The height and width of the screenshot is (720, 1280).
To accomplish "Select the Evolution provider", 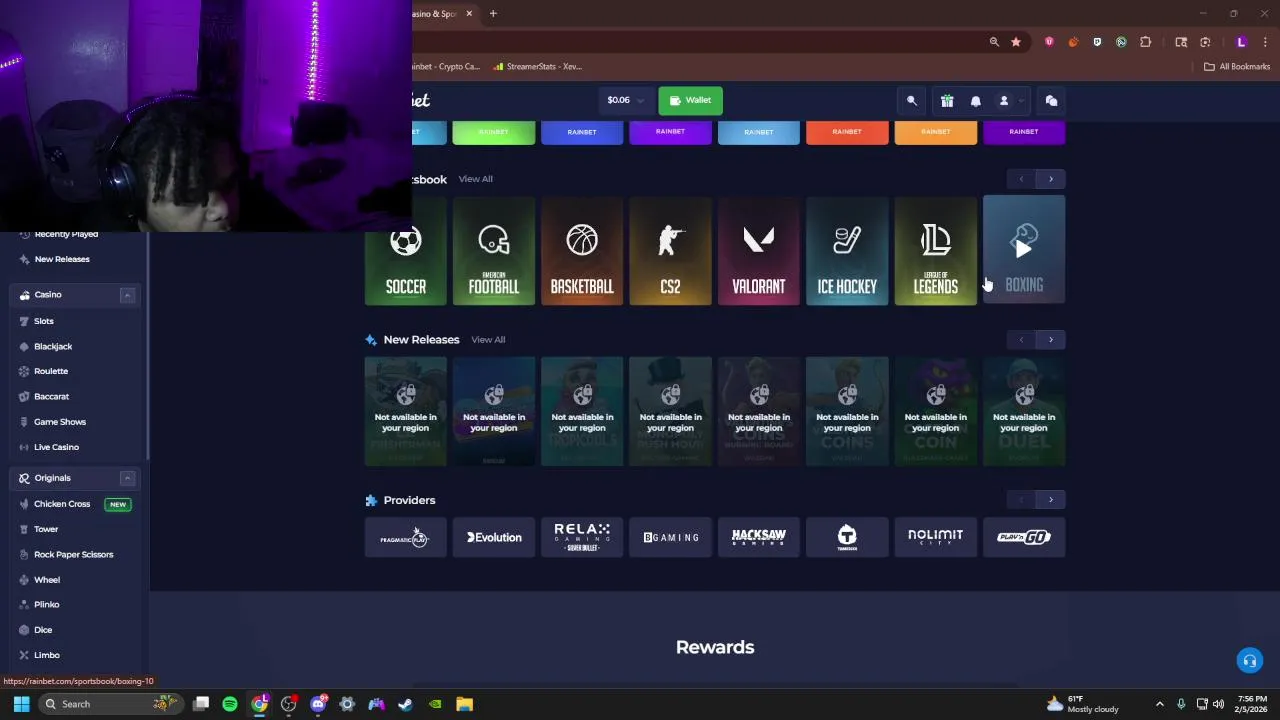I will pos(494,537).
